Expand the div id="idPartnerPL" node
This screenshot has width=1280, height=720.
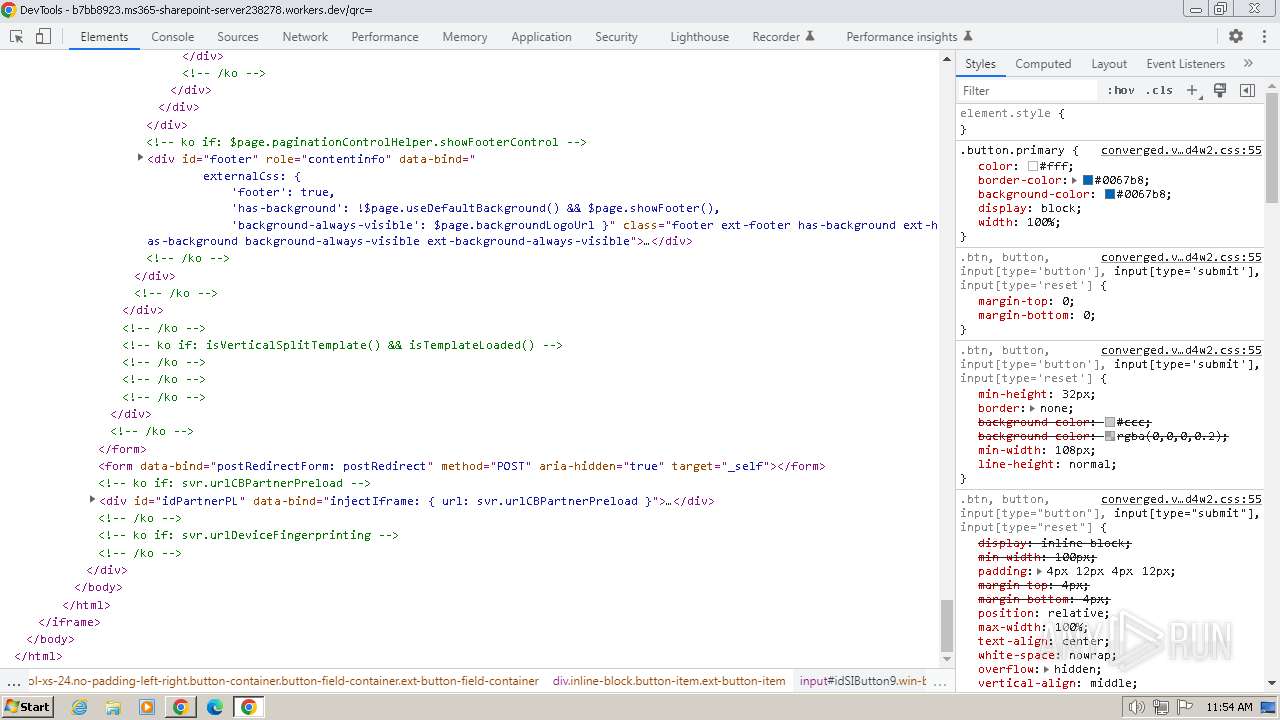point(92,500)
